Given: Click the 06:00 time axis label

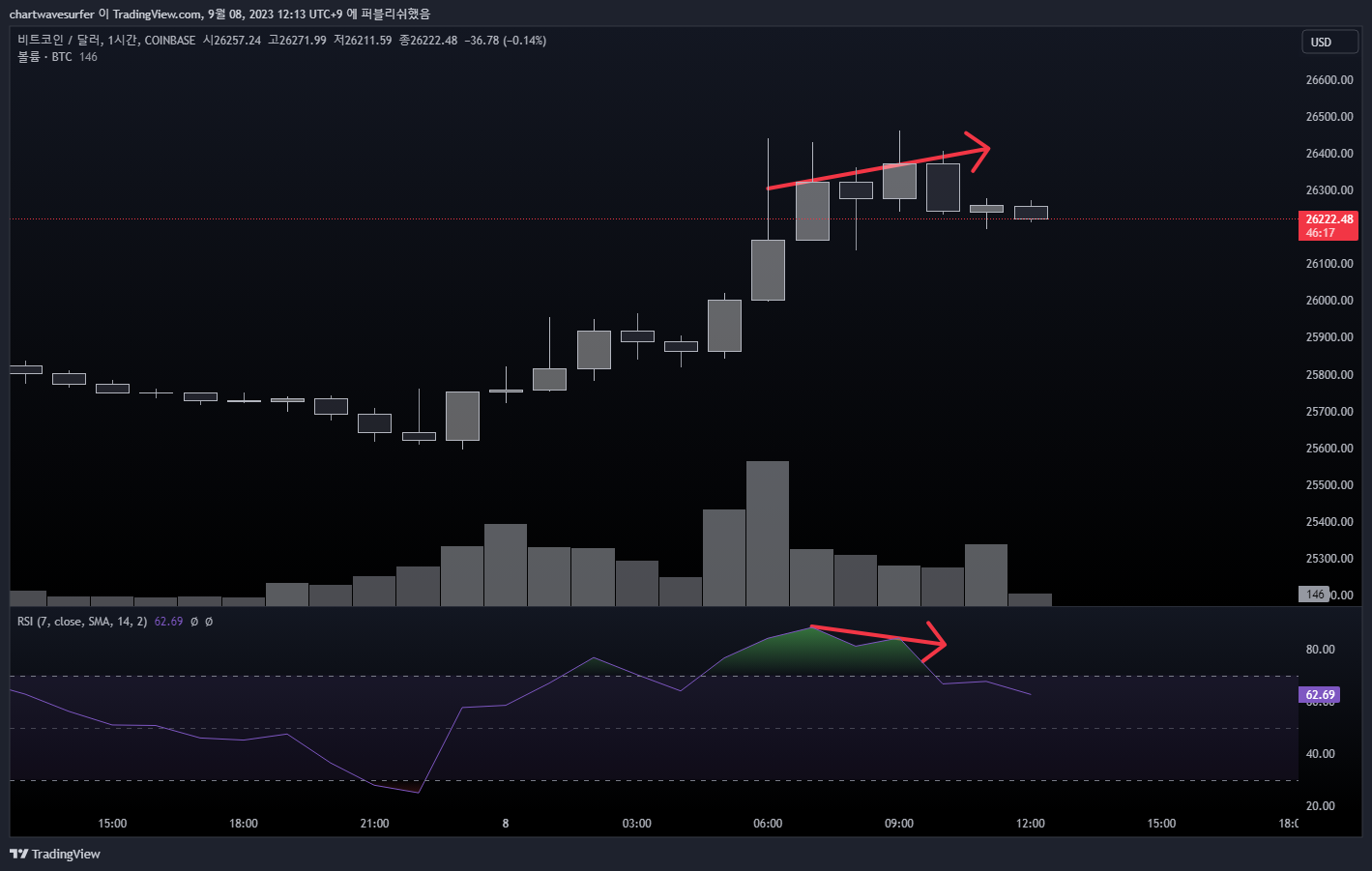Looking at the screenshot, I should pos(768,824).
